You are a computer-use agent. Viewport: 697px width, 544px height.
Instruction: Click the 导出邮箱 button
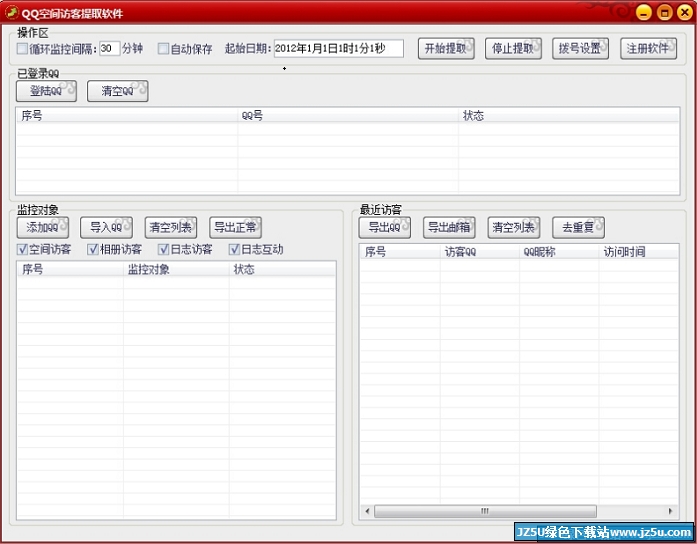(x=449, y=228)
